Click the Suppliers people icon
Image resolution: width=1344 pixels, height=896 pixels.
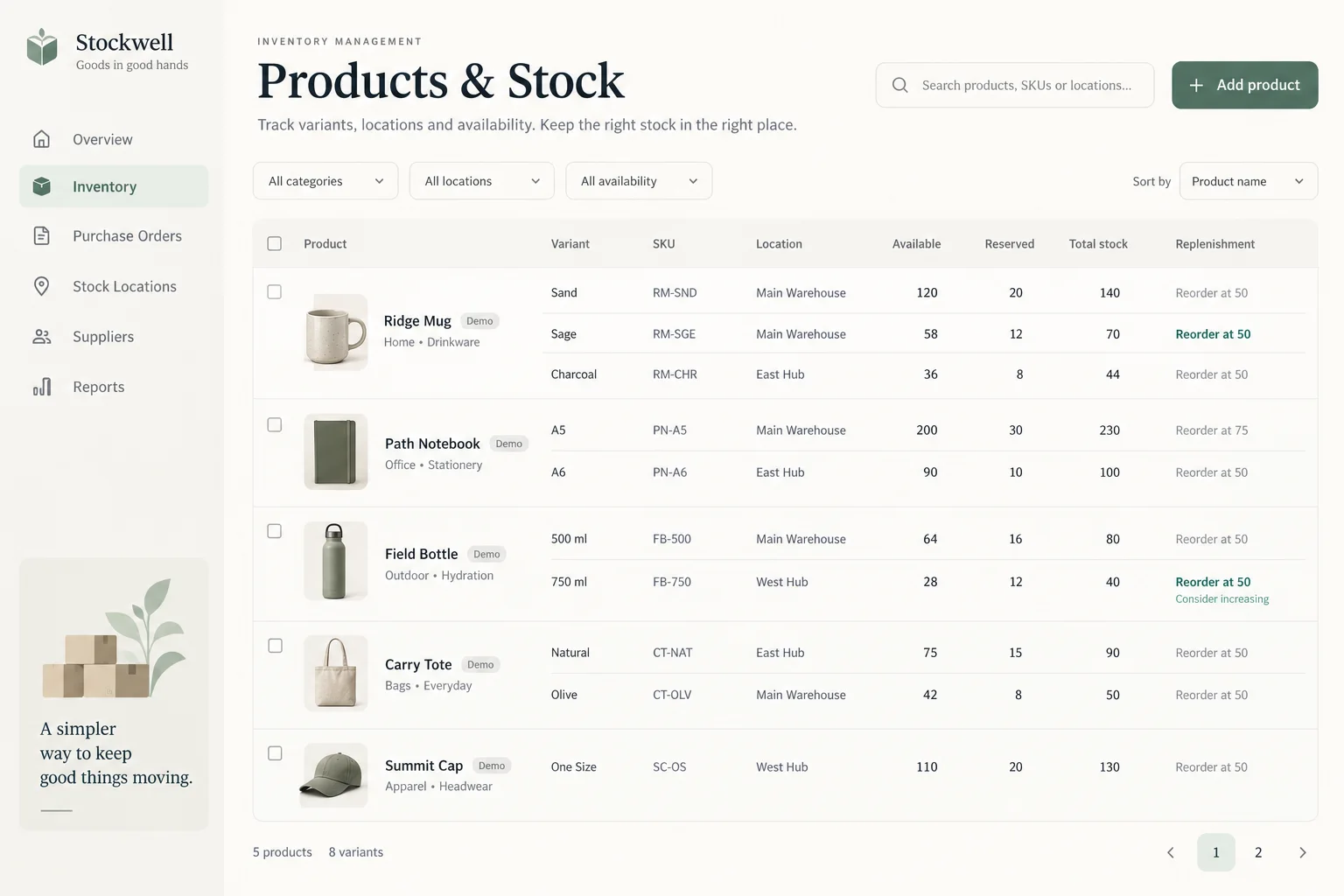(x=41, y=337)
